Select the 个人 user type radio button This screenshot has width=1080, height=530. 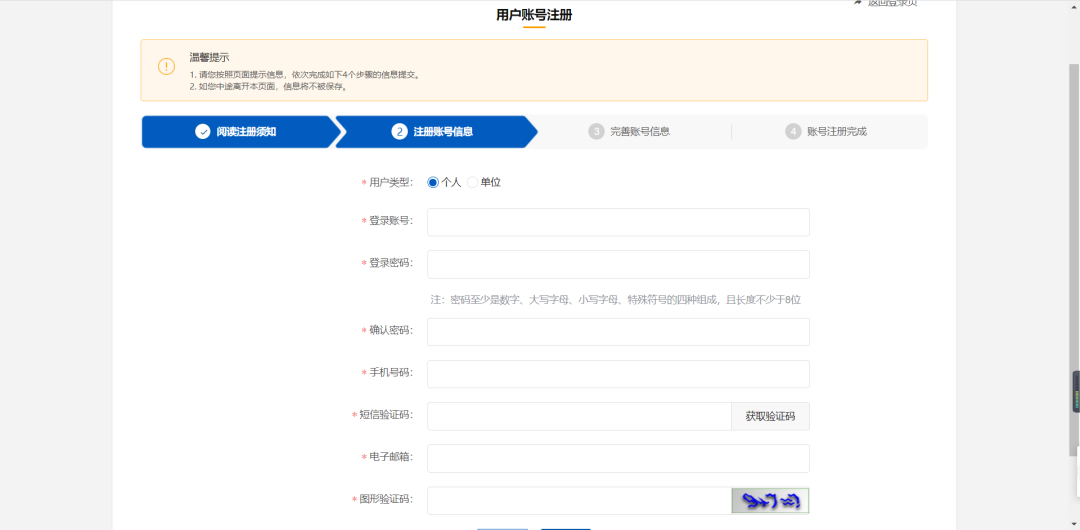pos(433,182)
